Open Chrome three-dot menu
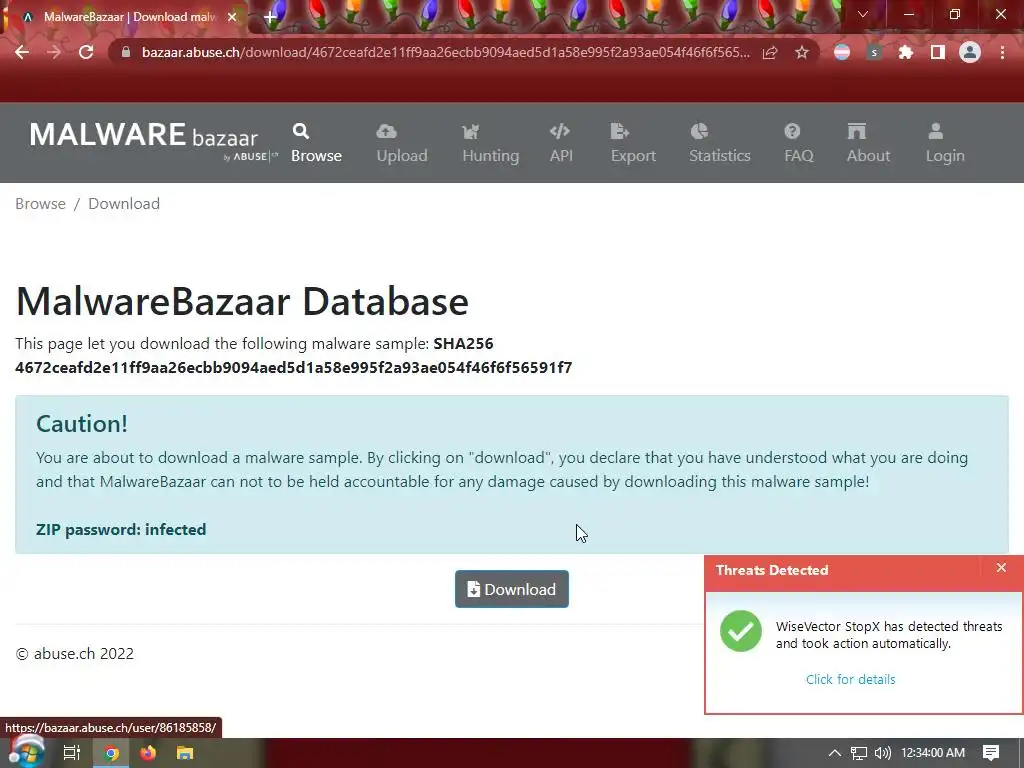 [1002, 52]
